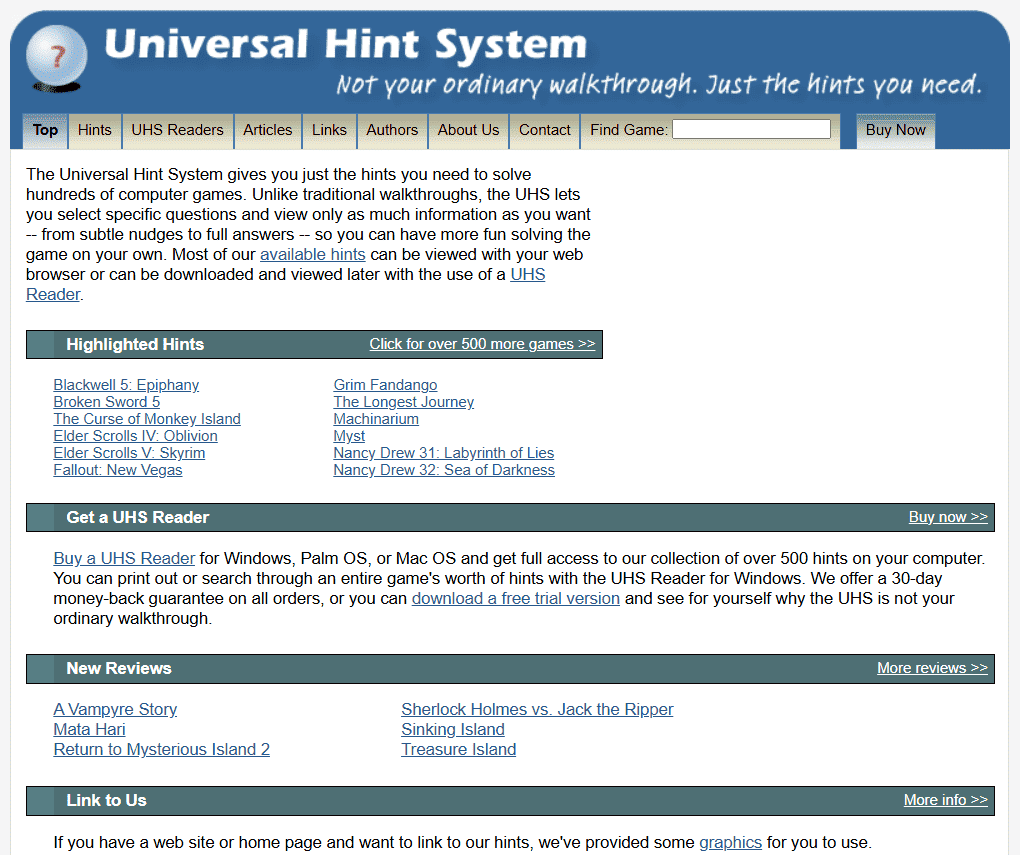
Task: Click 'download a free trial version' link
Action: (x=515, y=598)
